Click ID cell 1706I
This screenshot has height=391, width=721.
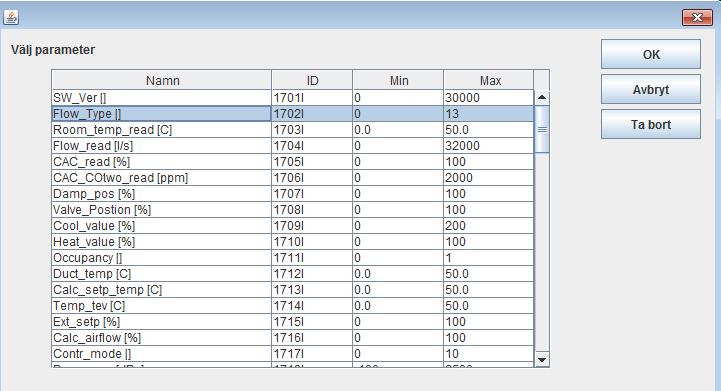pyautogui.click(x=312, y=178)
